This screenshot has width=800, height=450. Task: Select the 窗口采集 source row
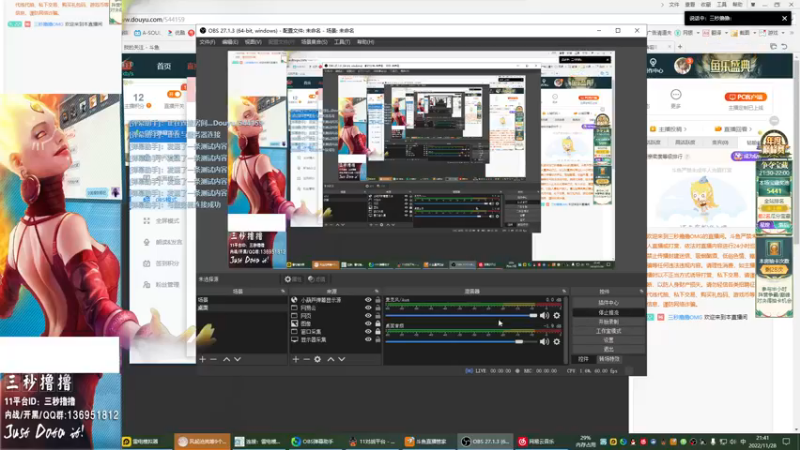pos(335,332)
